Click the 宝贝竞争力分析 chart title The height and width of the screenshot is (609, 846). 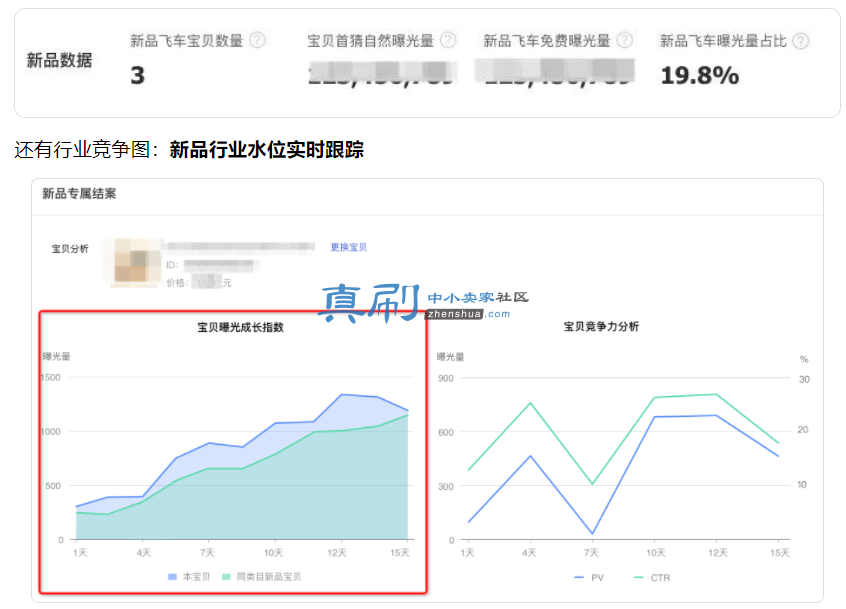(x=601, y=326)
